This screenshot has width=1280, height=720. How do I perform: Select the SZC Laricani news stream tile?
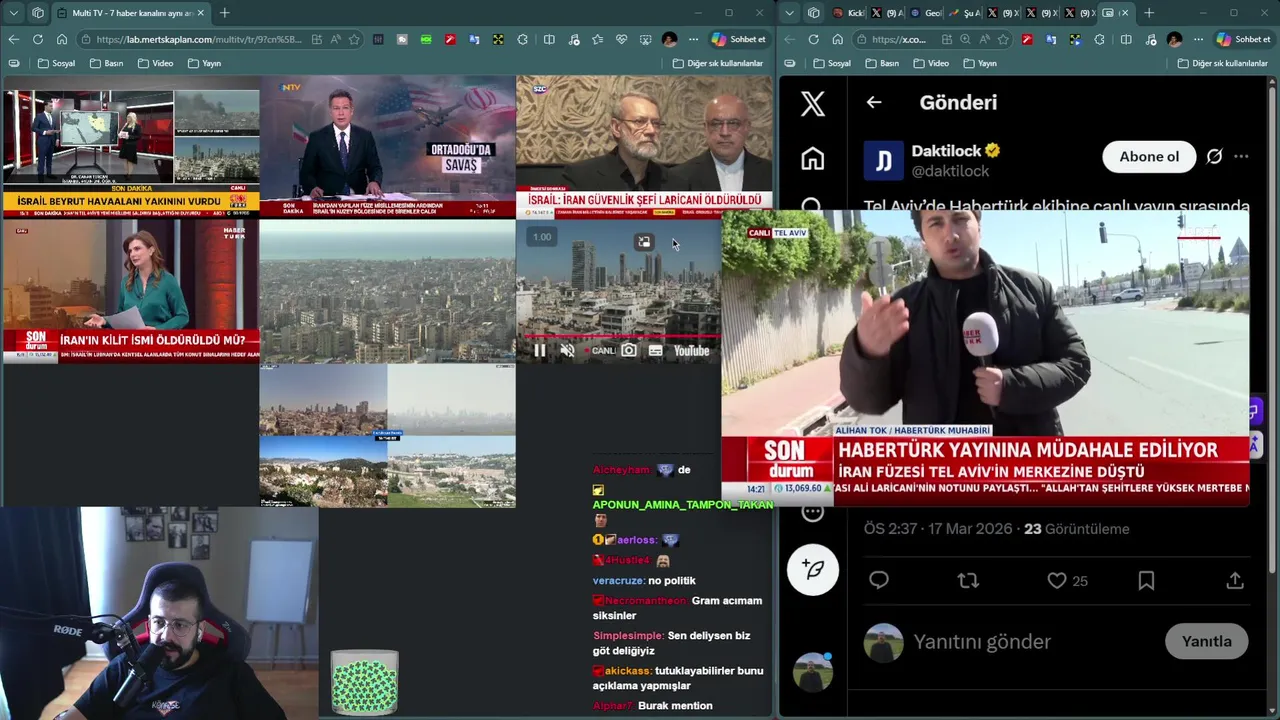pyautogui.click(x=644, y=147)
